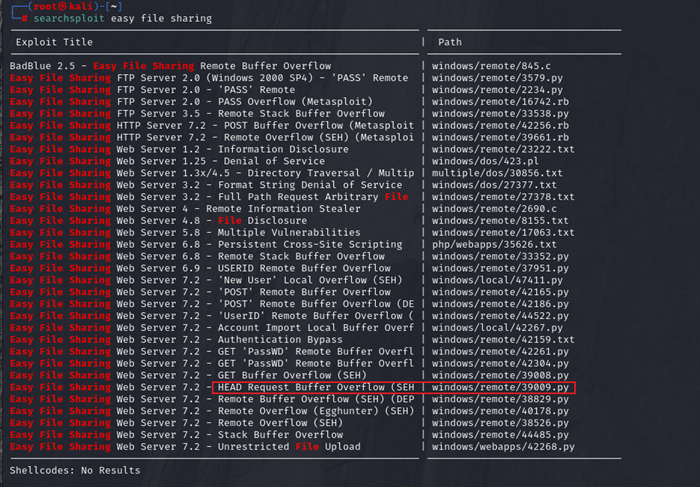
Task: Click the path windows/remote/40178.py
Action: (500, 411)
